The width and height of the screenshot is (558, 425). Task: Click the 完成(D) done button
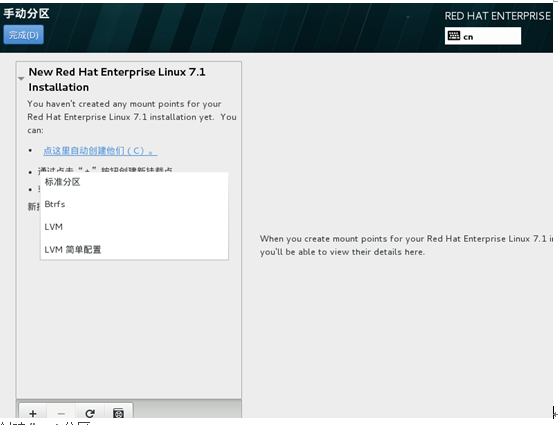[23, 35]
